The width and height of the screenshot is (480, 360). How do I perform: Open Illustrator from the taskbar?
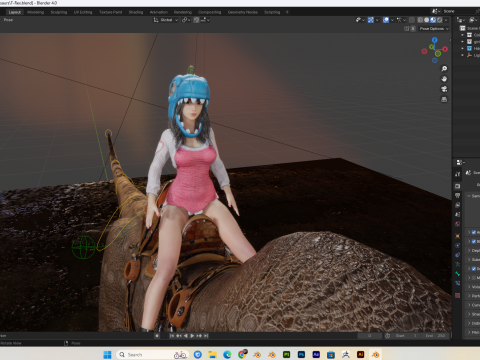point(360,354)
